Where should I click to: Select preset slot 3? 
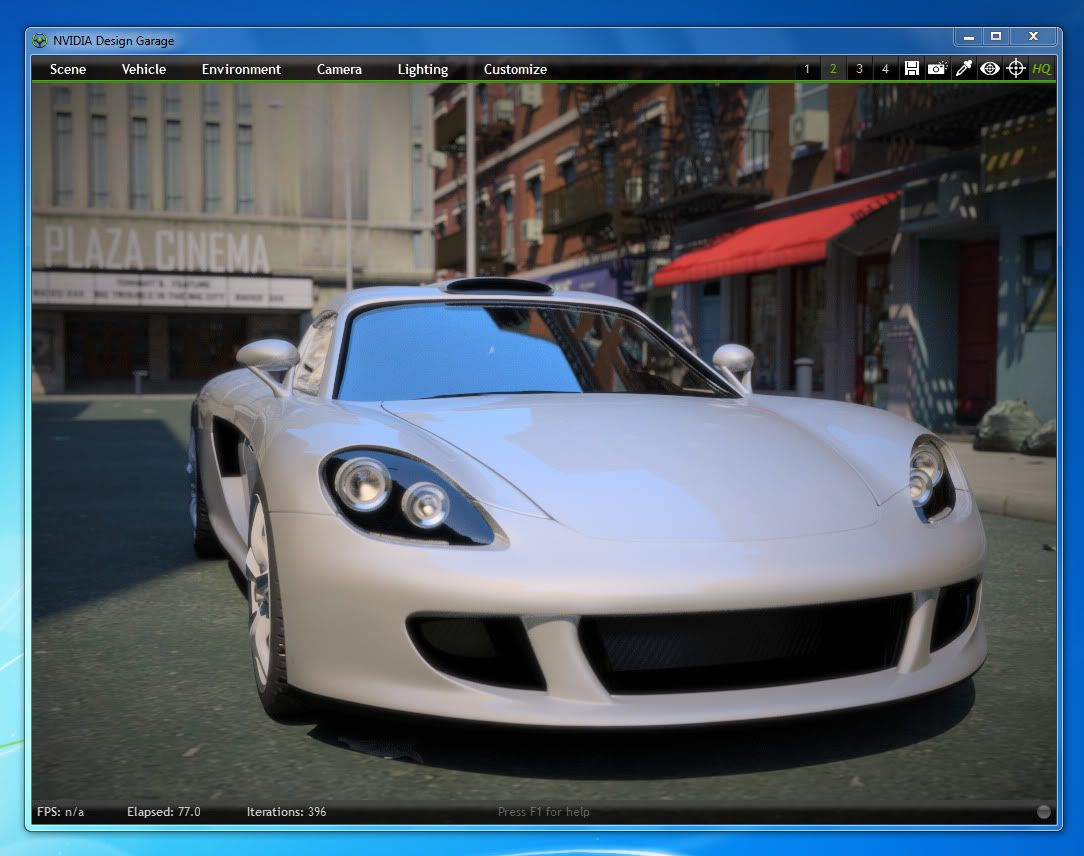pyautogui.click(x=859, y=69)
